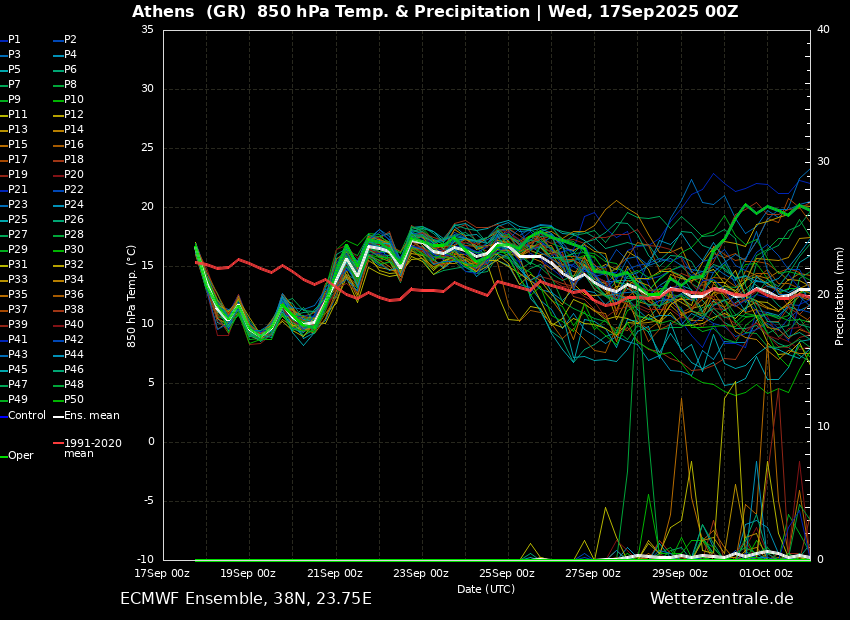Screen dimensions: 850x620
Task: Click the ECMWF Ensemble, 38N, 23.75E caption
Action: click(x=246, y=599)
